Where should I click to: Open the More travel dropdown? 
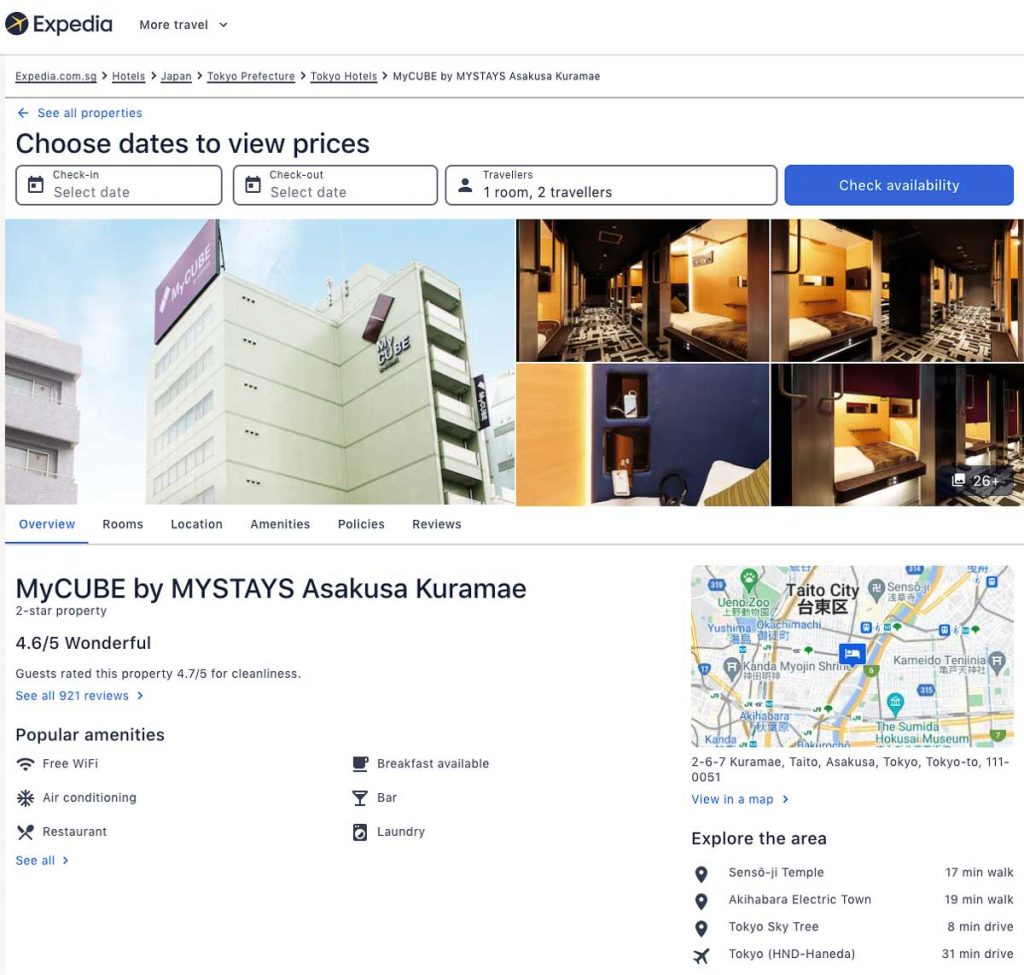pos(184,25)
